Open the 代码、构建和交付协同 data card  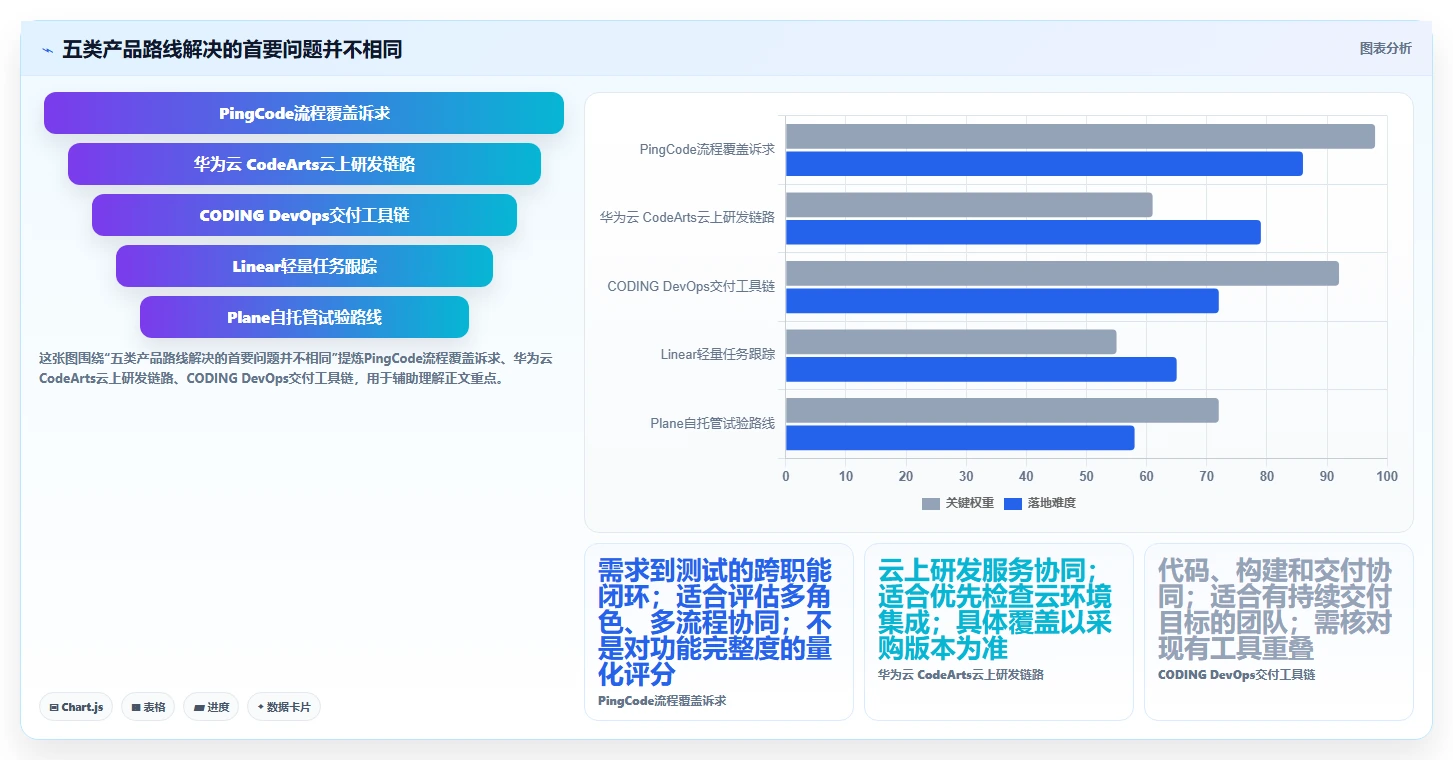[x=1278, y=632]
